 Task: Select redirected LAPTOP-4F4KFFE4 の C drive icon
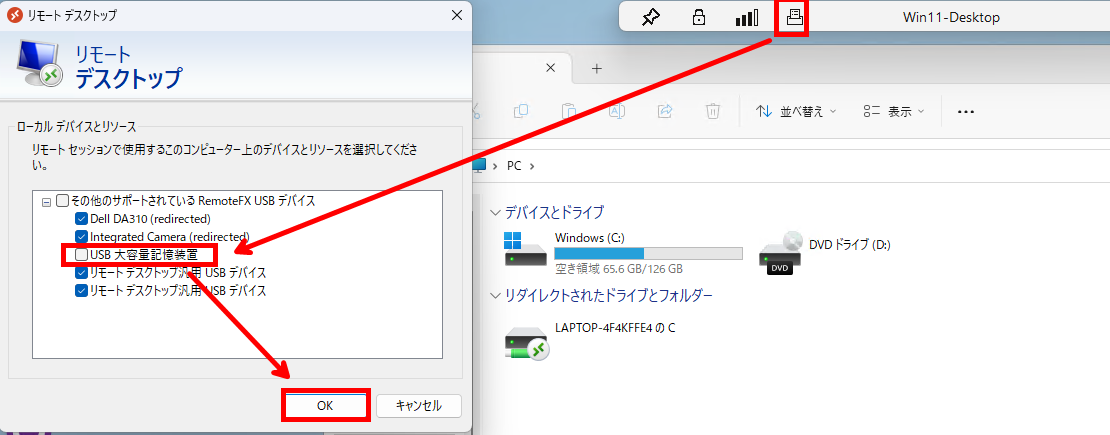coord(525,342)
